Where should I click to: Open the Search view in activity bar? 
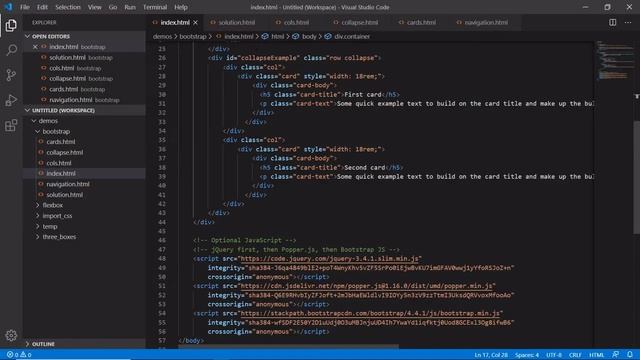(x=11, y=50)
